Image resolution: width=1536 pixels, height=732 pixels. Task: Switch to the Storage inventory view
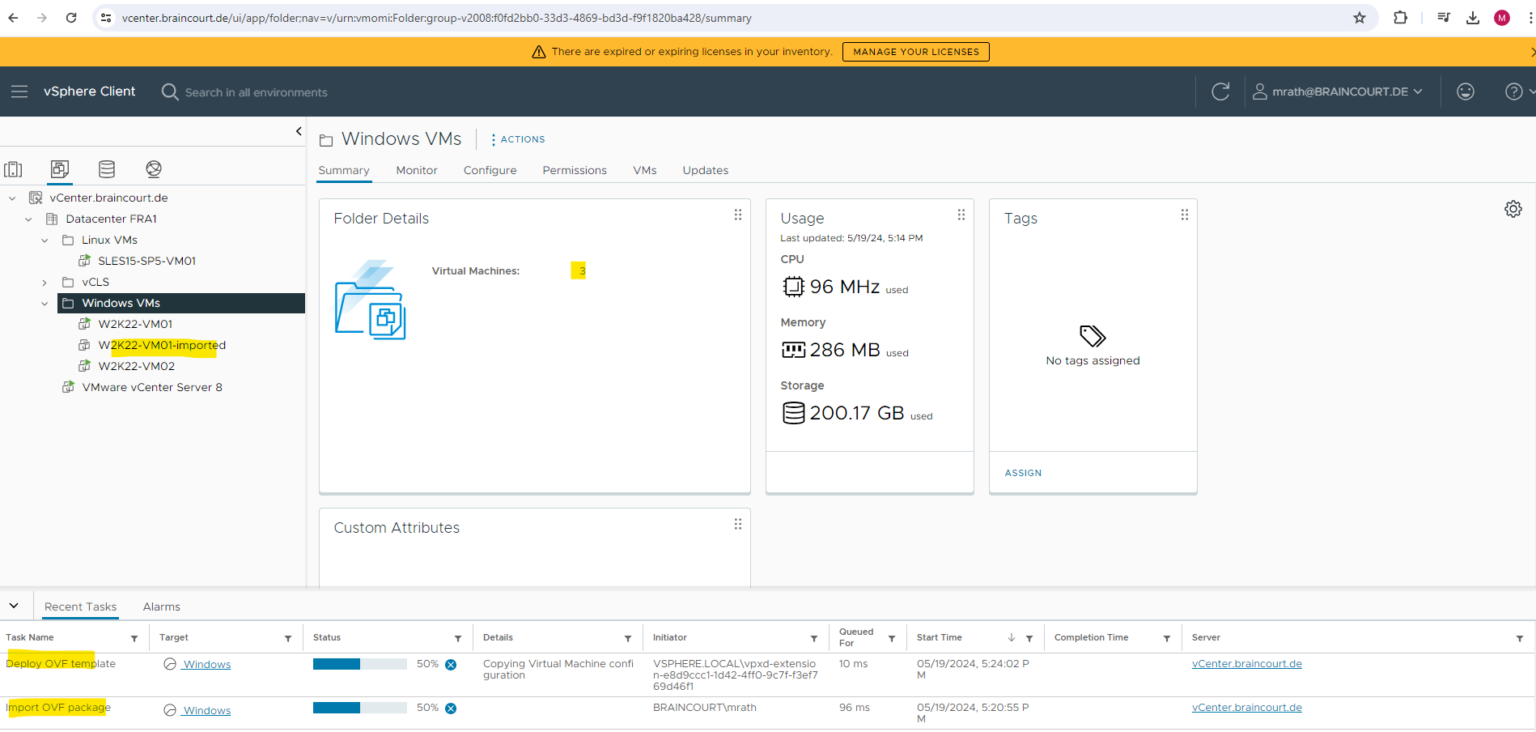[x=106, y=169]
